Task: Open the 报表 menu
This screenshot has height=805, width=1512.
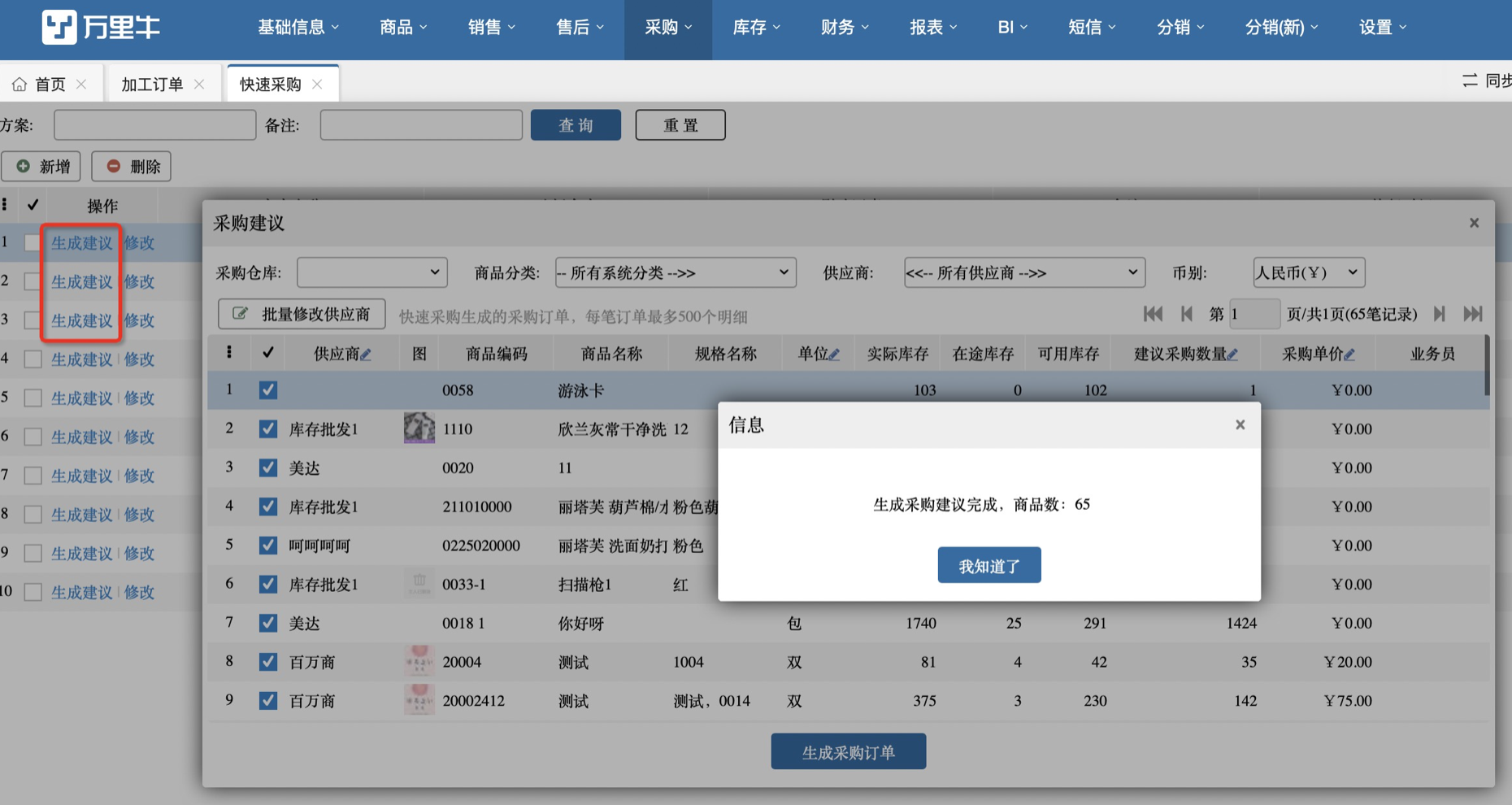Action: click(933, 28)
